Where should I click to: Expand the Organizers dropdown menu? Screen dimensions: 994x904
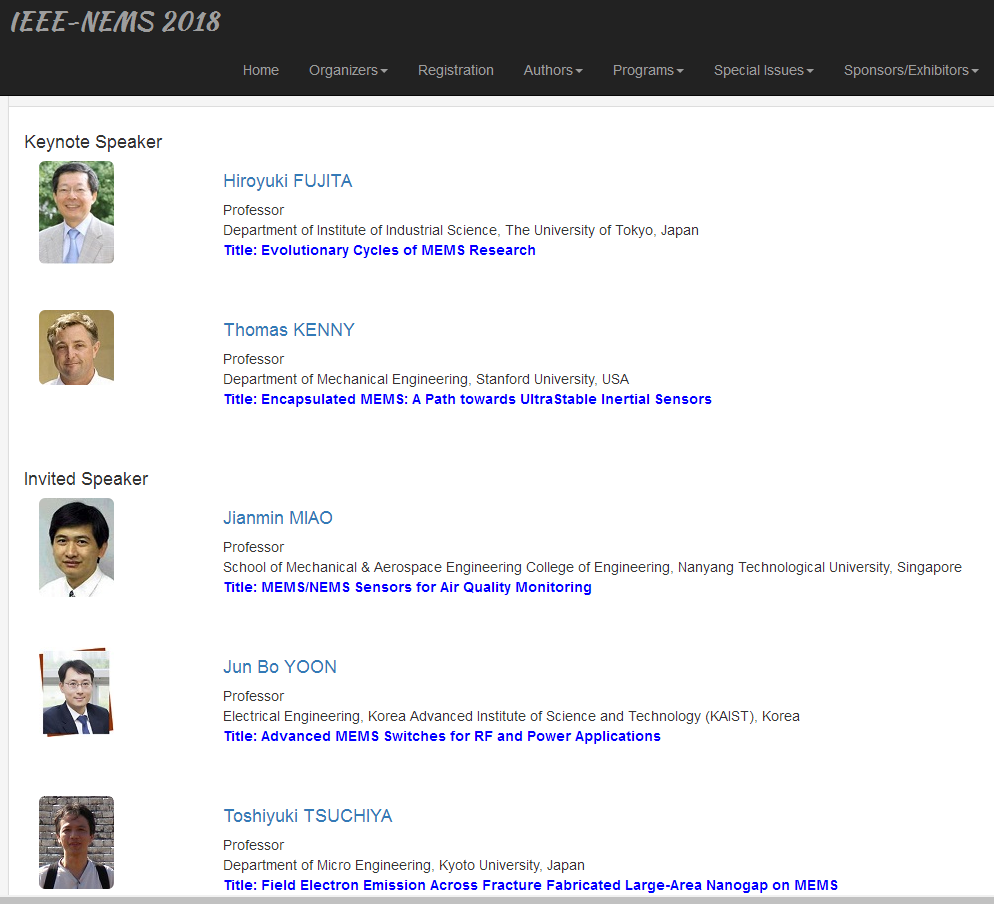point(348,70)
